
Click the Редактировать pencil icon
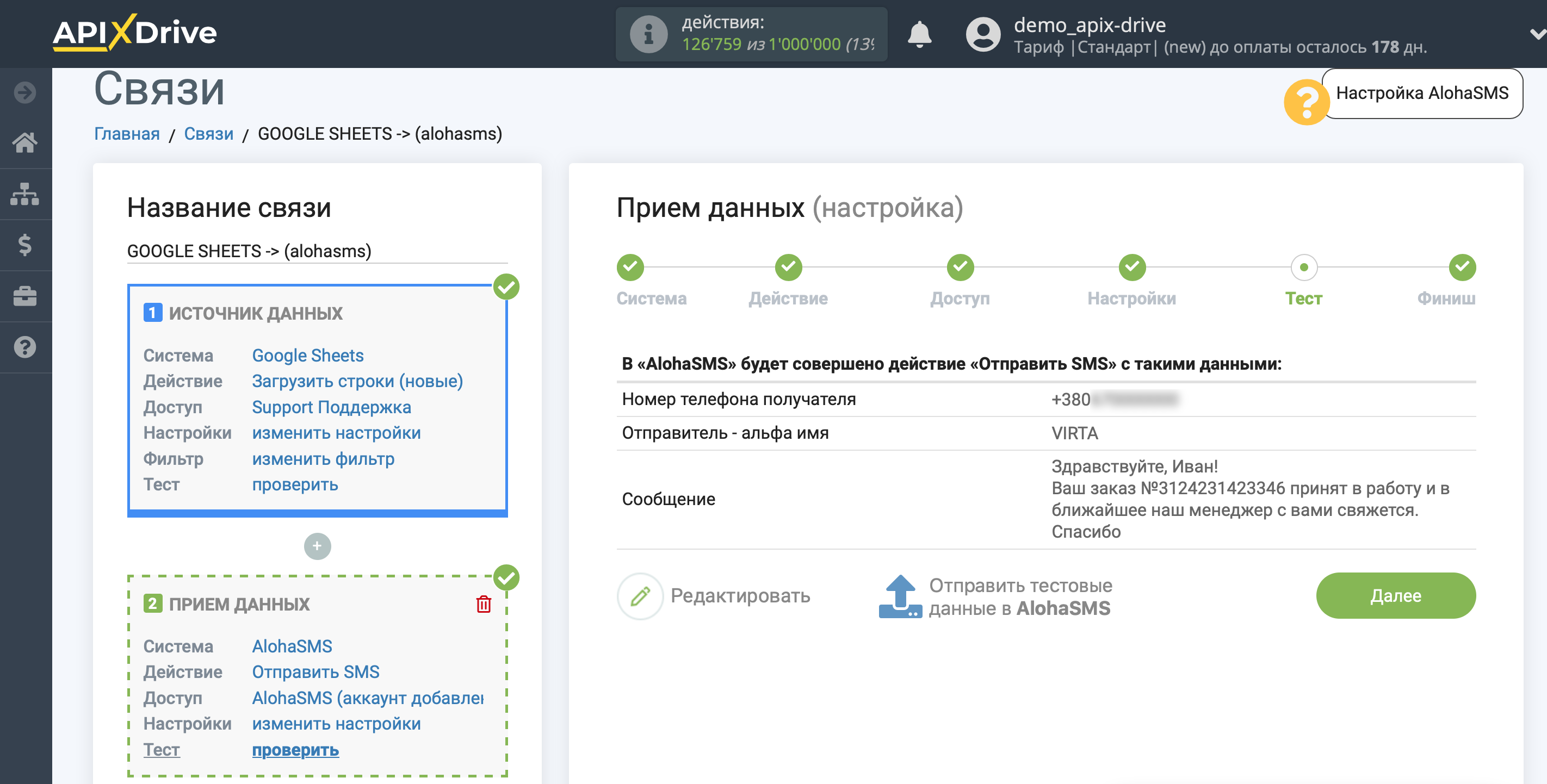pyautogui.click(x=640, y=596)
